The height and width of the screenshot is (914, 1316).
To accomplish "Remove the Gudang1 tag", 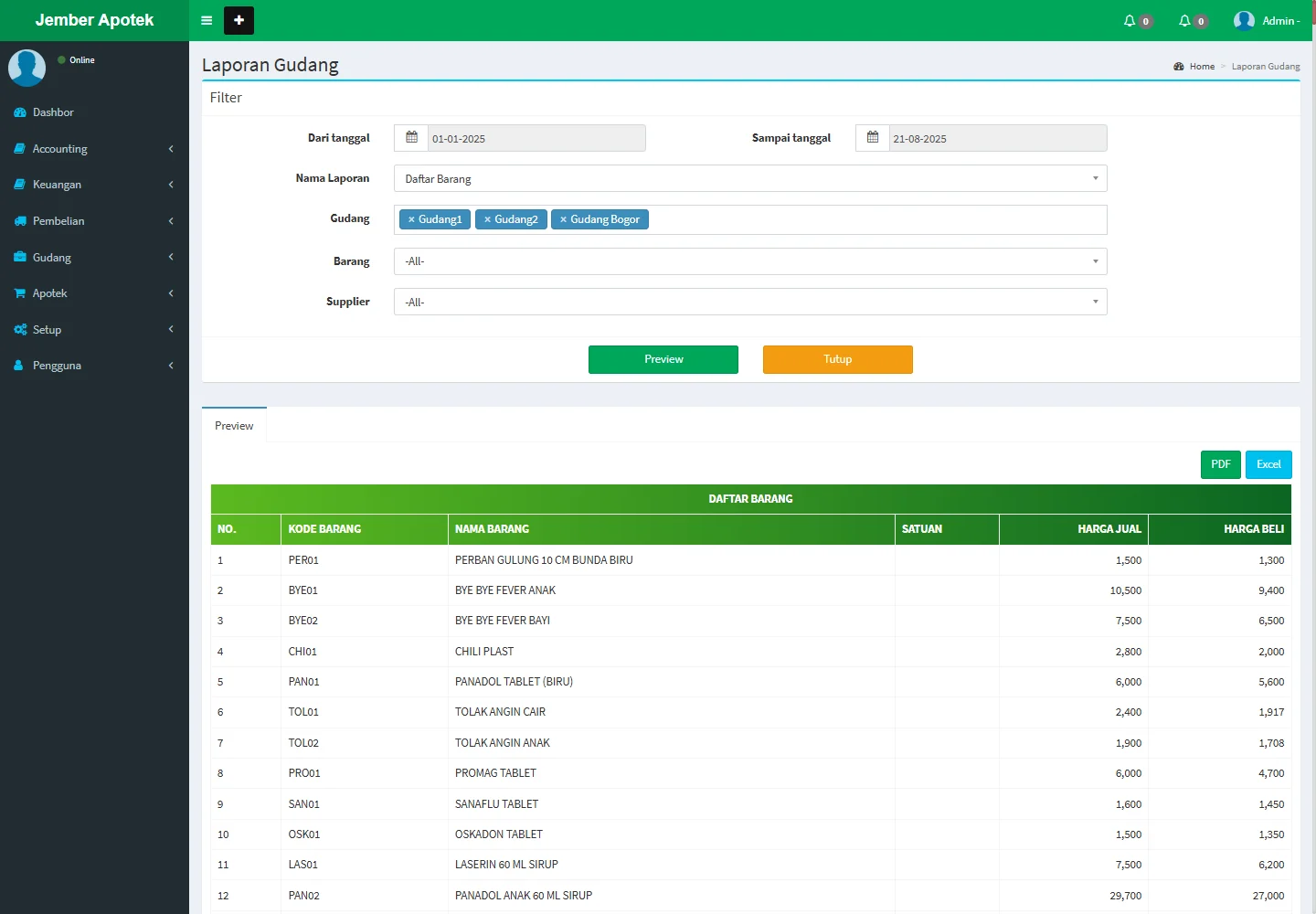I will pyautogui.click(x=411, y=219).
